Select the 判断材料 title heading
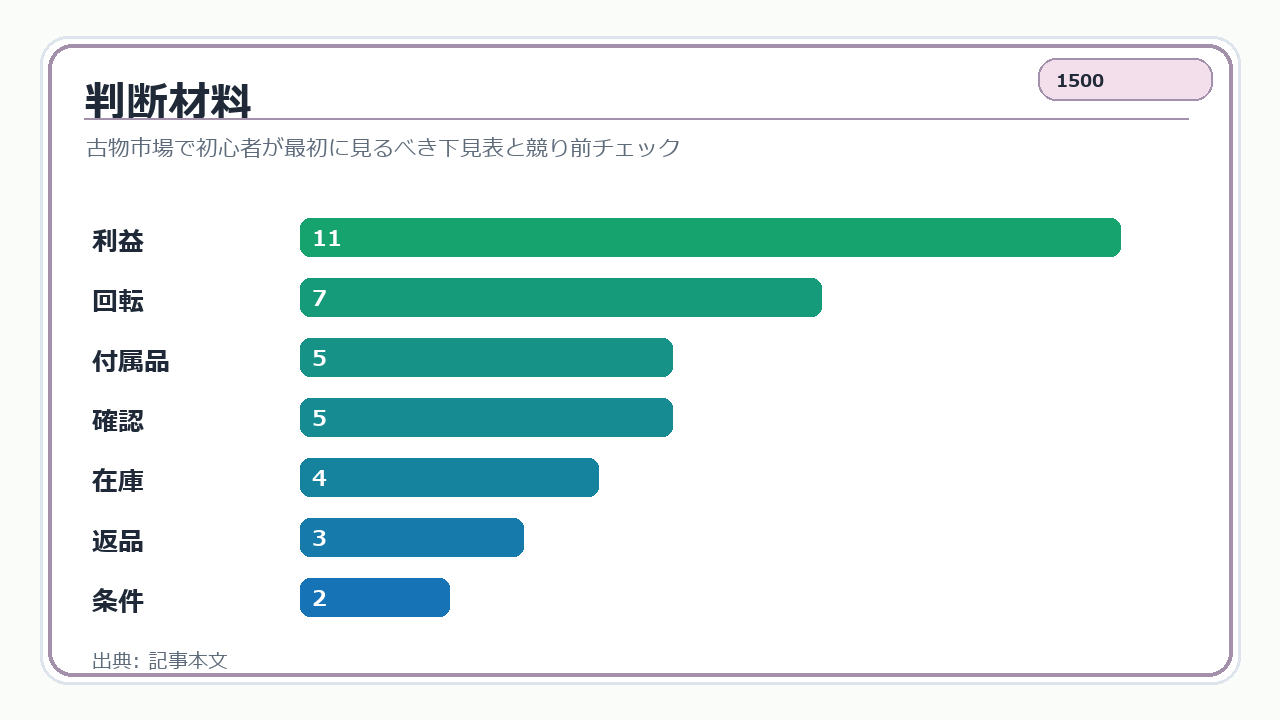Viewport: 1280px width, 720px height. (168, 101)
